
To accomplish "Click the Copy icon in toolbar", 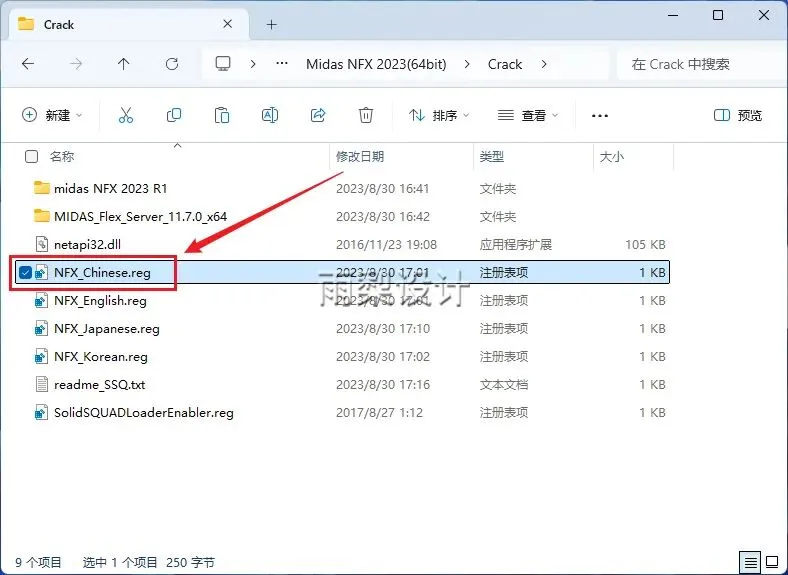I will [174, 115].
